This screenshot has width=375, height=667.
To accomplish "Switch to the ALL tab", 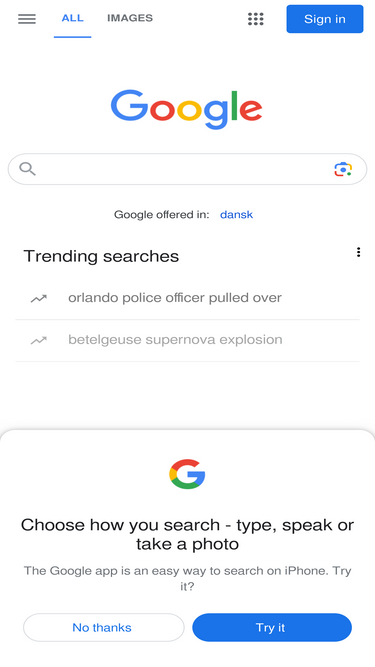I will [72, 18].
